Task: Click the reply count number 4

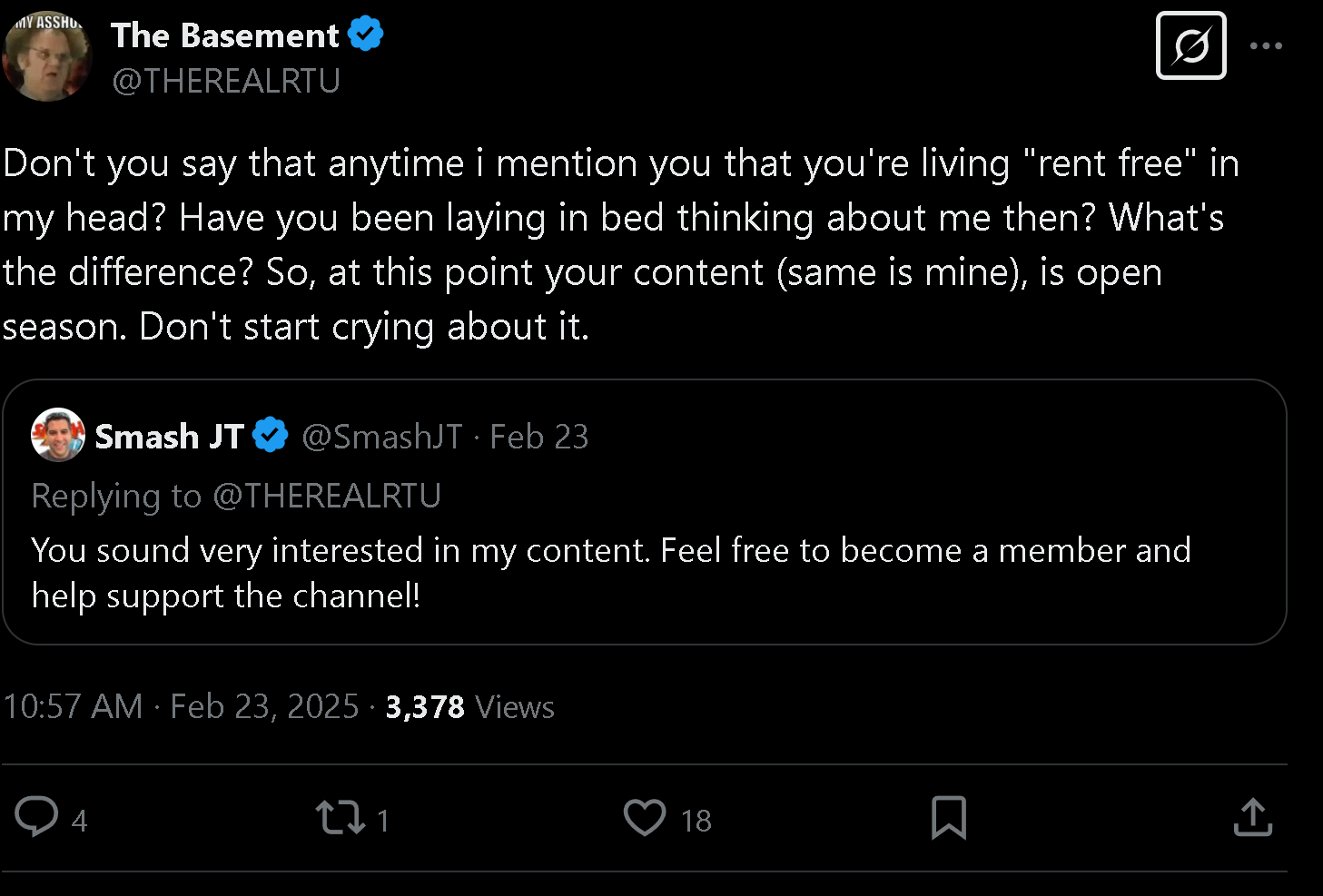Action: [79, 821]
